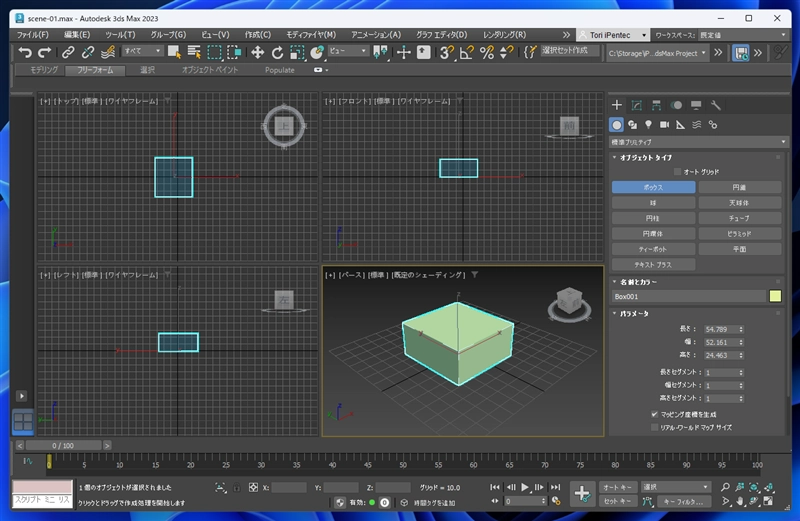Click the チューブ tube primitive button
800x521 pixels.
click(740, 218)
